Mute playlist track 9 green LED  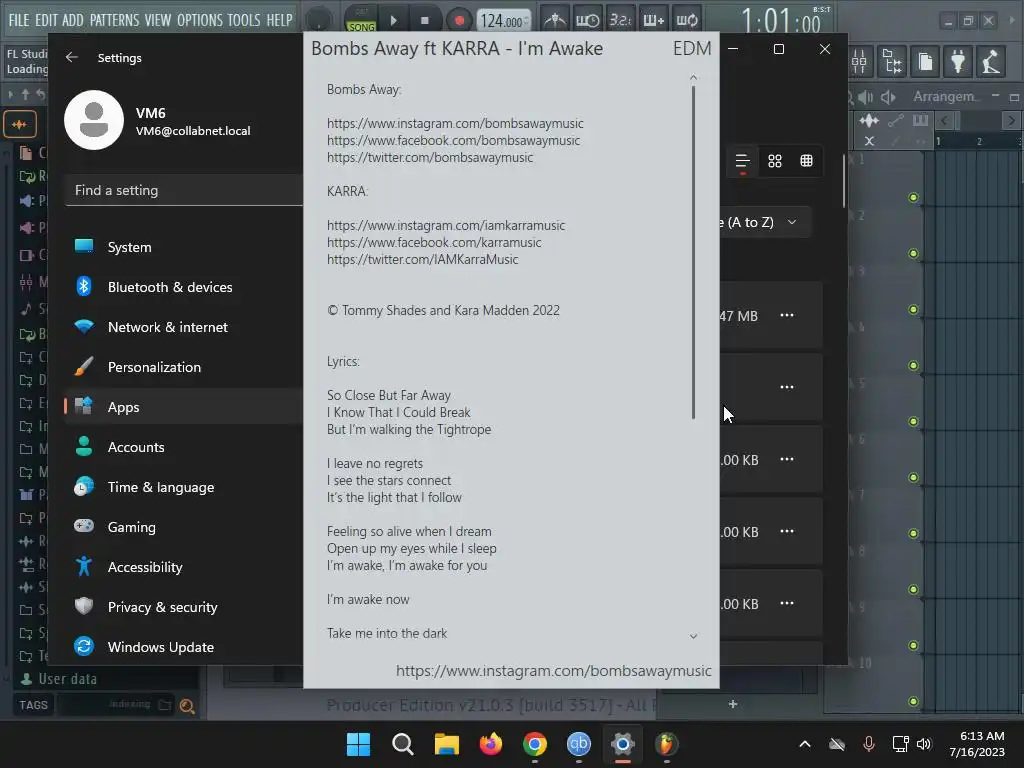click(913, 645)
